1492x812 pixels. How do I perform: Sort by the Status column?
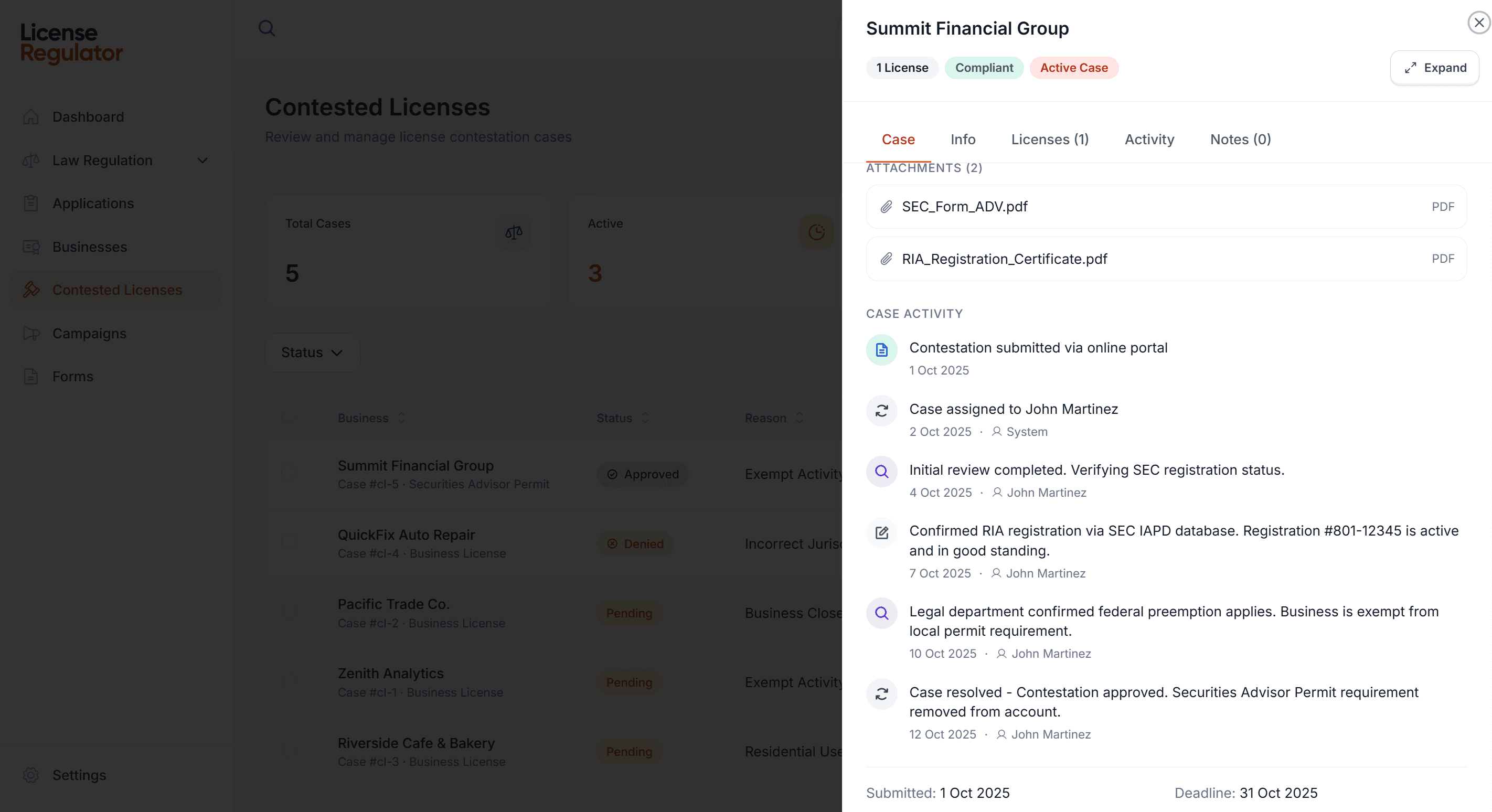tap(623, 418)
